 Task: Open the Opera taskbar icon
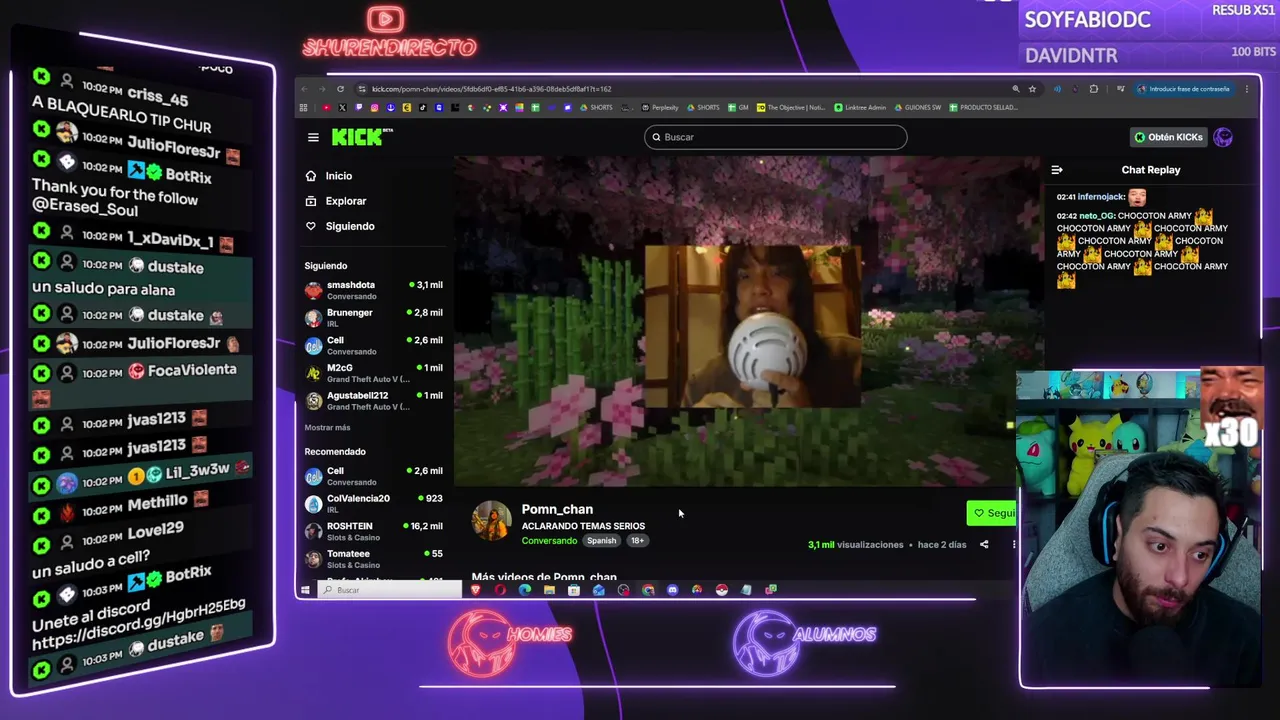tap(500, 590)
